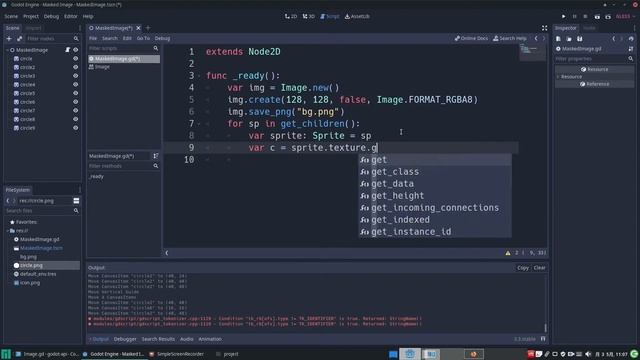Switch to 2D workspace
The height and width of the screenshot is (360, 640).
[x=291, y=17]
